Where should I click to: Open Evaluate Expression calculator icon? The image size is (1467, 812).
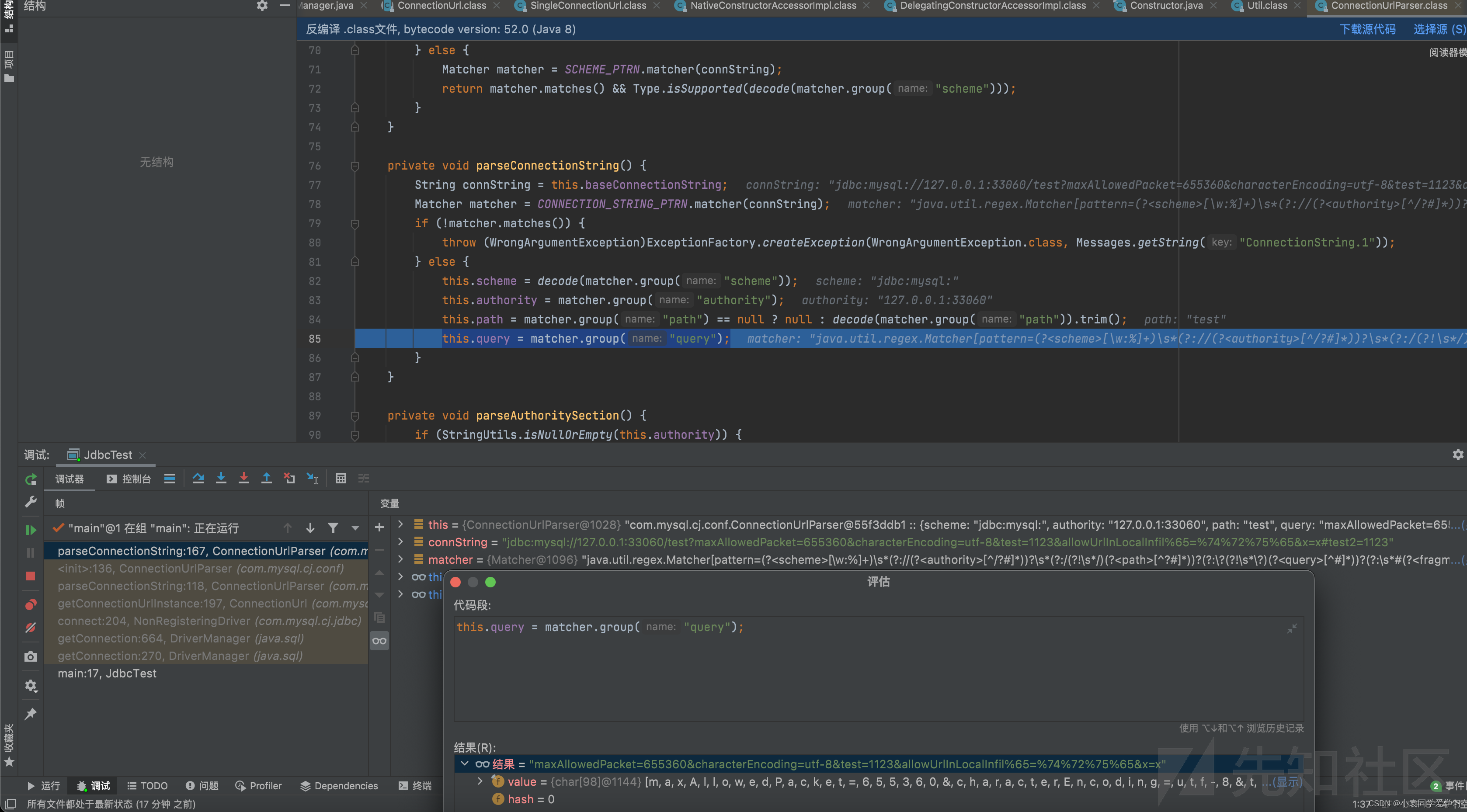click(341, 478)
